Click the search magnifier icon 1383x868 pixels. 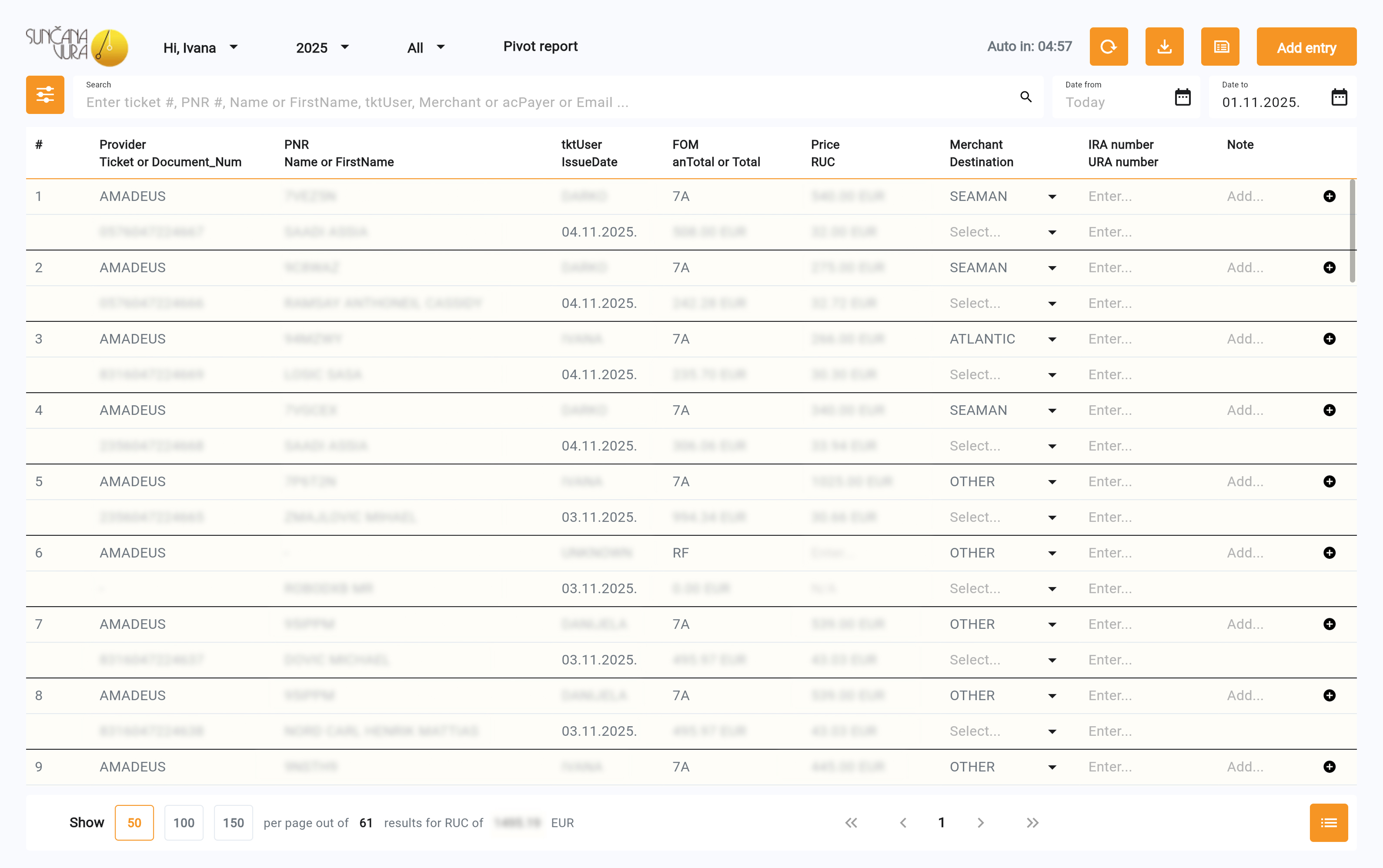point(1026,97)
